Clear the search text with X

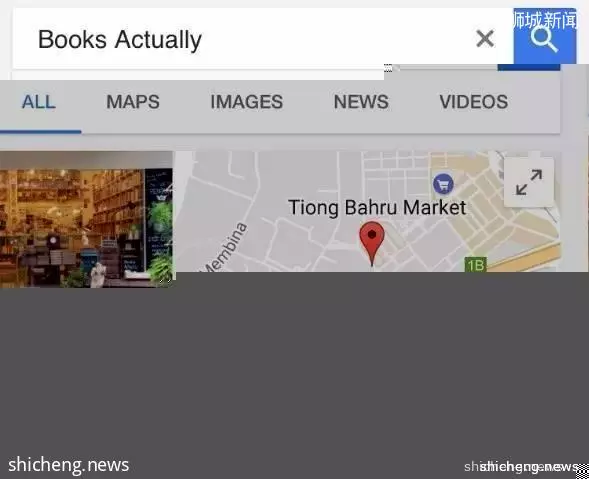(x=485, y=38)
